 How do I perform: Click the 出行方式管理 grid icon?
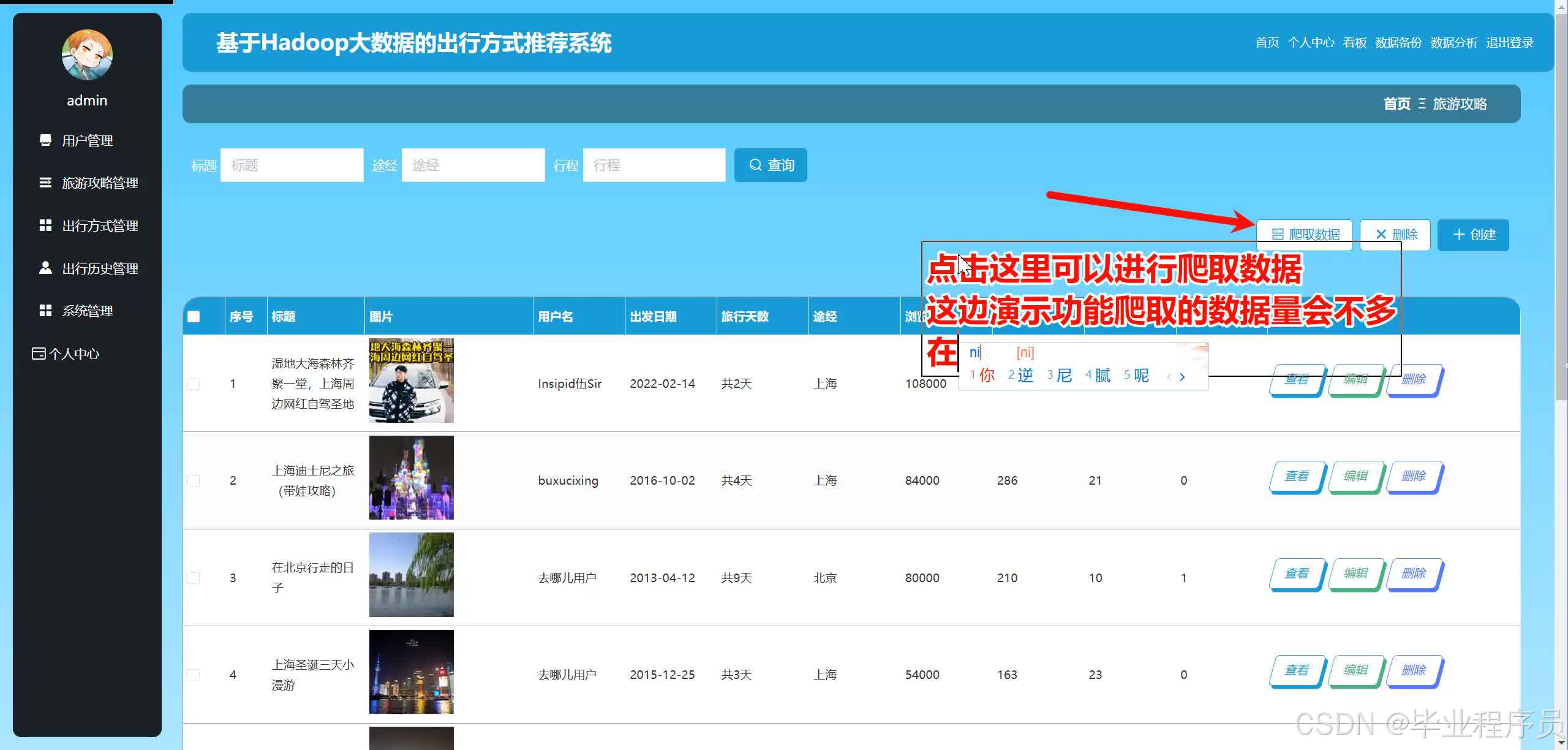pos(45,225)
